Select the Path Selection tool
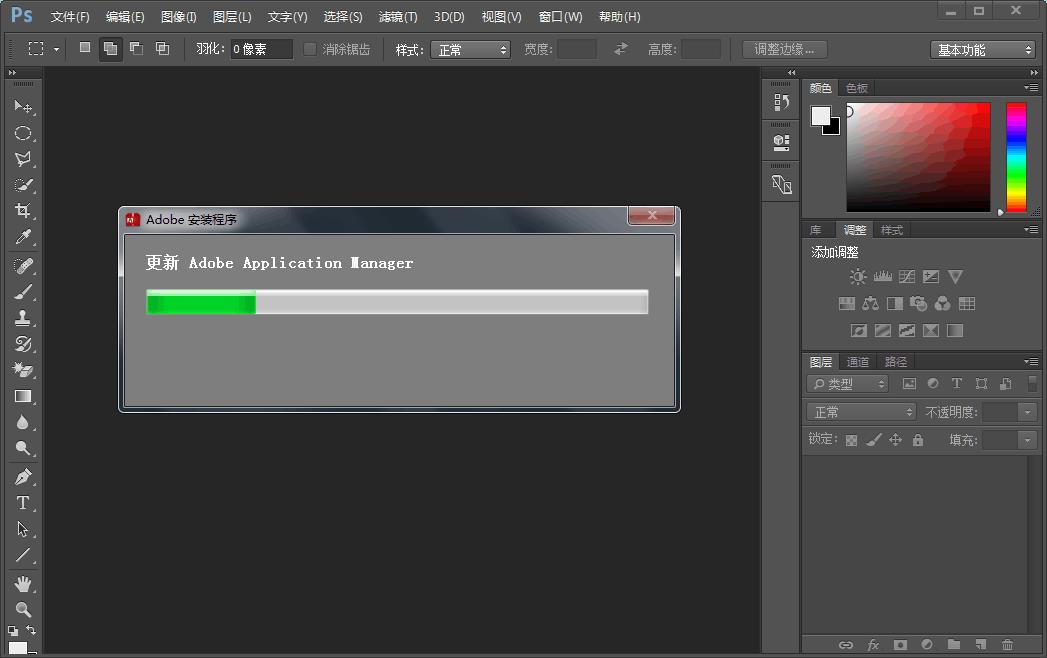Viewport: 1047px width, 658px height. coord(23,529)
